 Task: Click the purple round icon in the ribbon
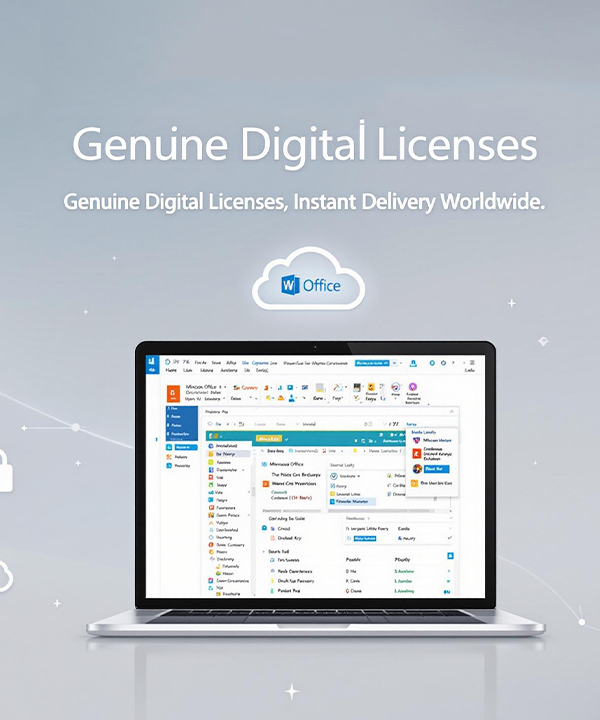click(412, 387)
